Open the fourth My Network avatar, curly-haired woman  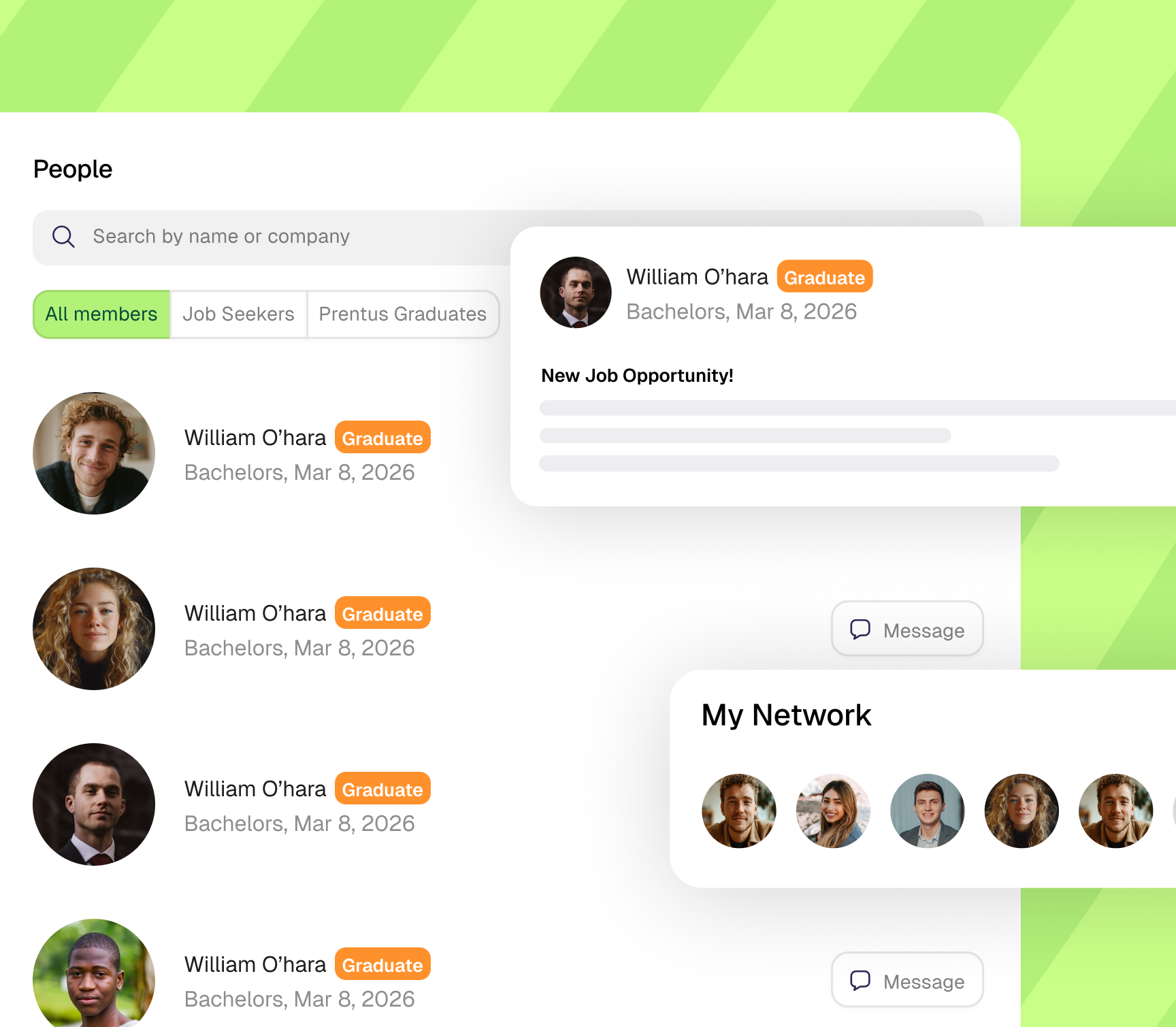click(x=1022, y=811)
